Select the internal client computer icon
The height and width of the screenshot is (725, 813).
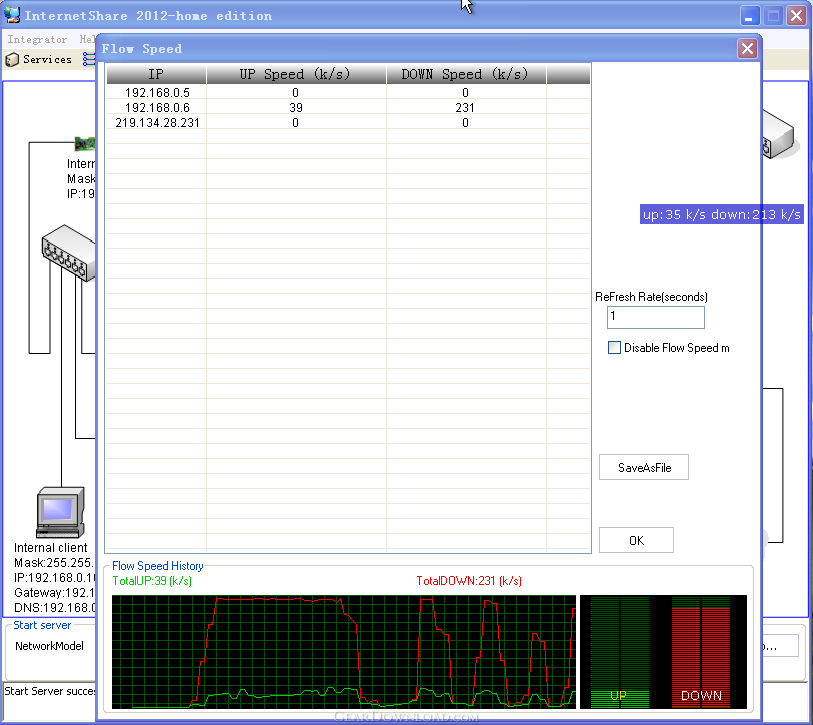61,512
